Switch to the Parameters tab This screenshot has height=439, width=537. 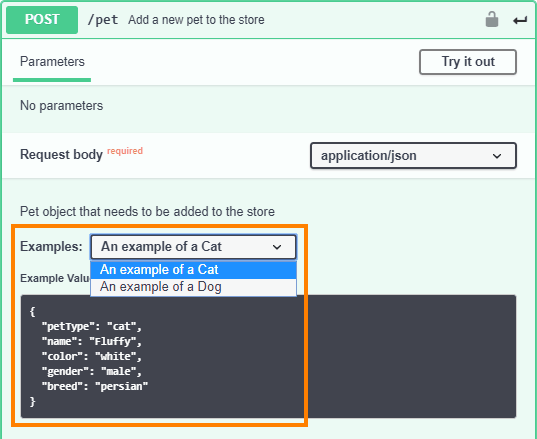click(52, 62)
